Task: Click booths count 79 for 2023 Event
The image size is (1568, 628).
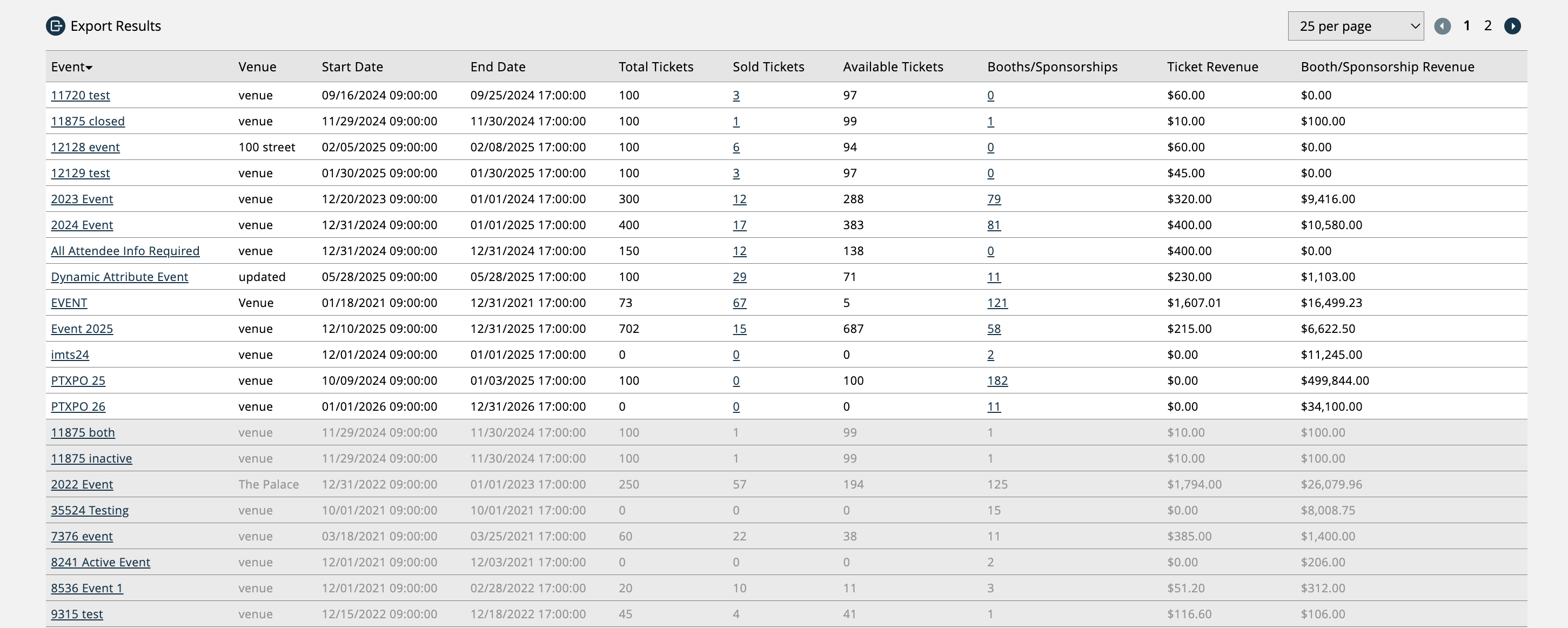Action: pyautogui.click(x=994, y=199)
